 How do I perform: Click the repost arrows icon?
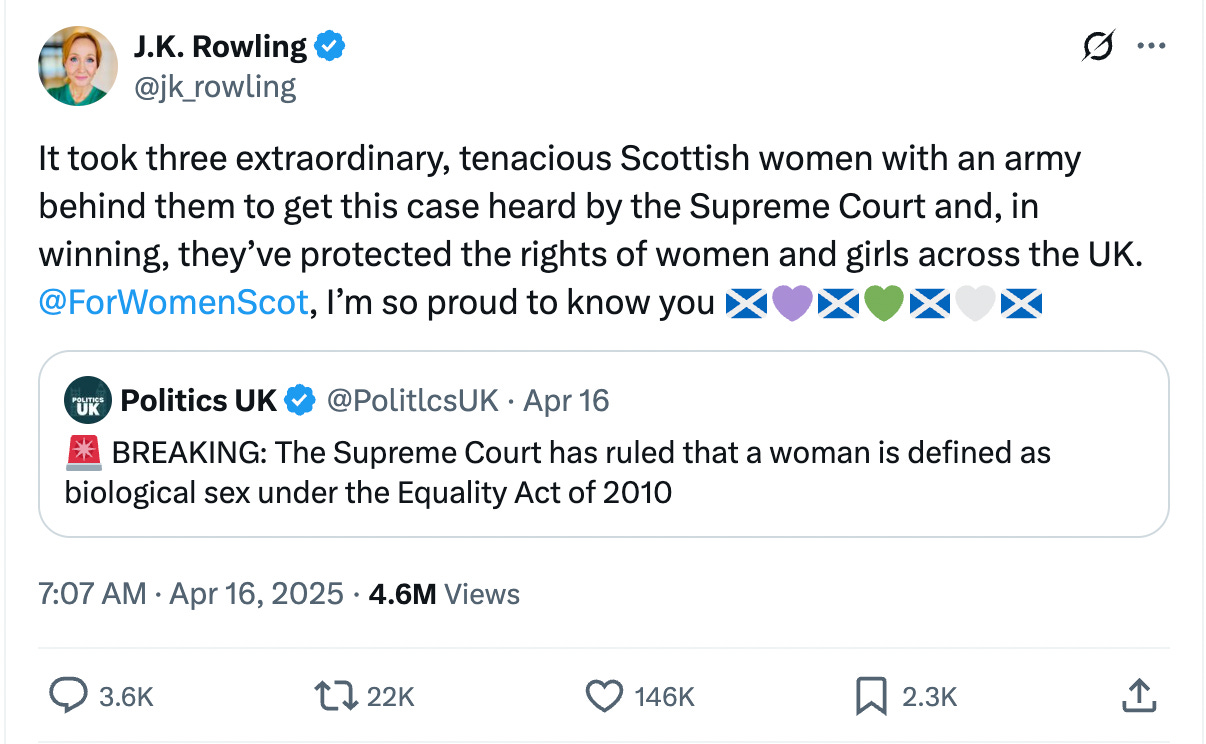click(x=335, y=695)
